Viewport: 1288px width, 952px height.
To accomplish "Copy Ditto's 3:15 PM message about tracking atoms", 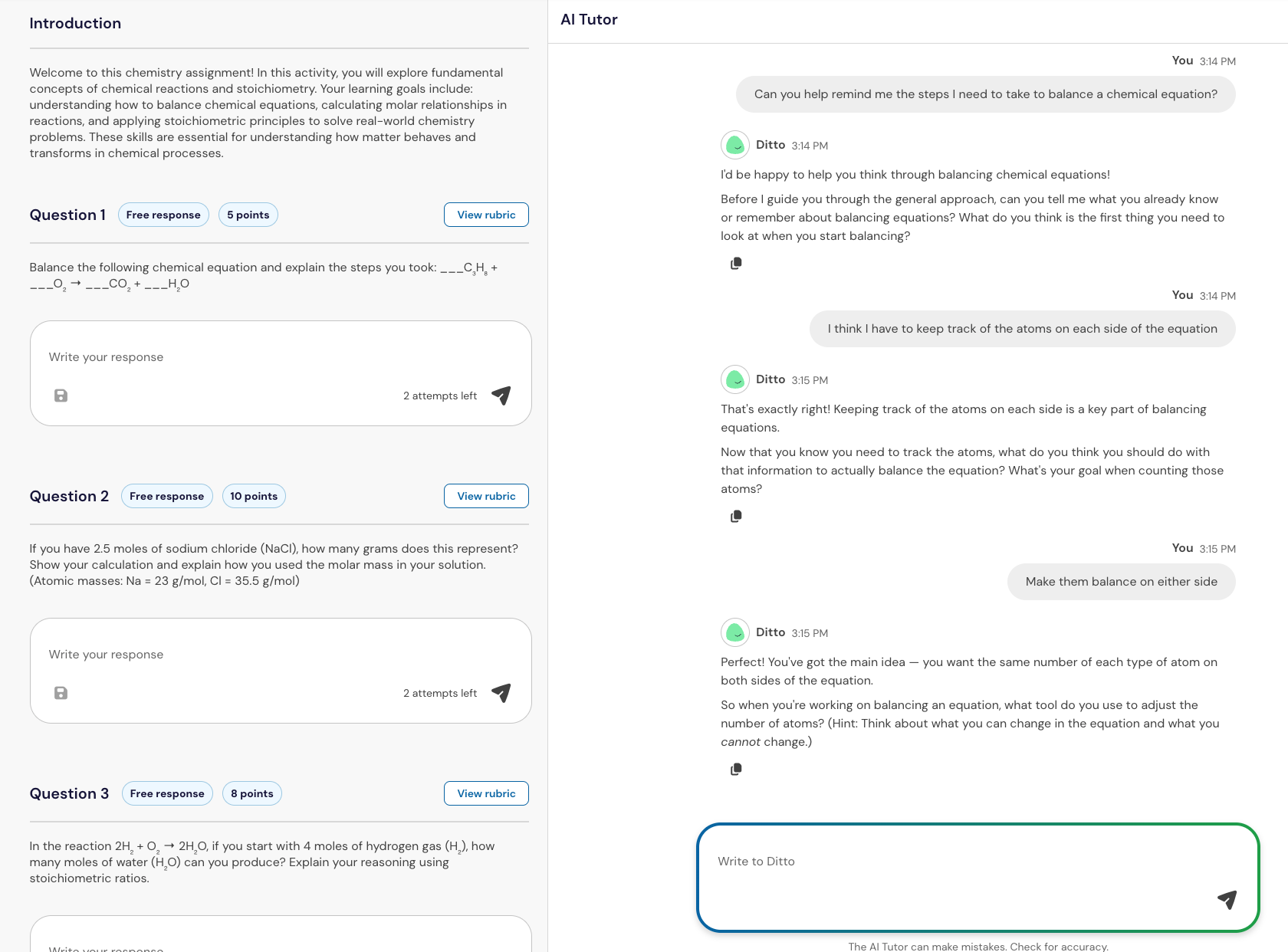I will tap(735, 515).
